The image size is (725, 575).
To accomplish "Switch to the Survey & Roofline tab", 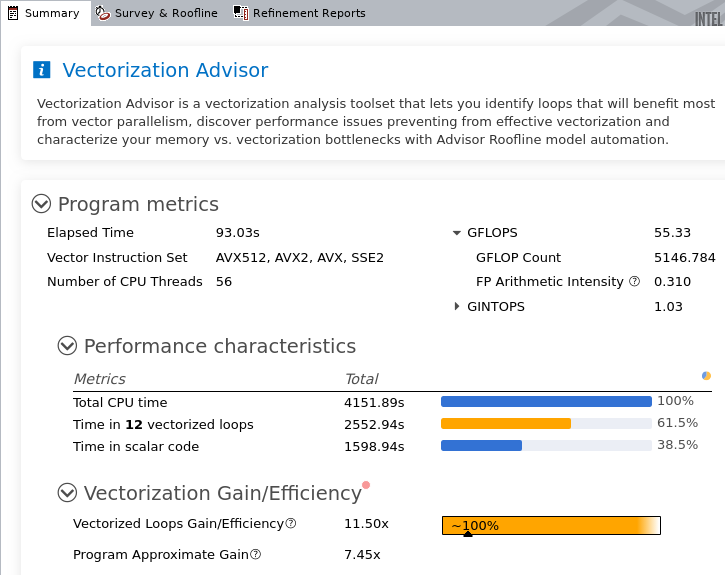I will point(166,13).
